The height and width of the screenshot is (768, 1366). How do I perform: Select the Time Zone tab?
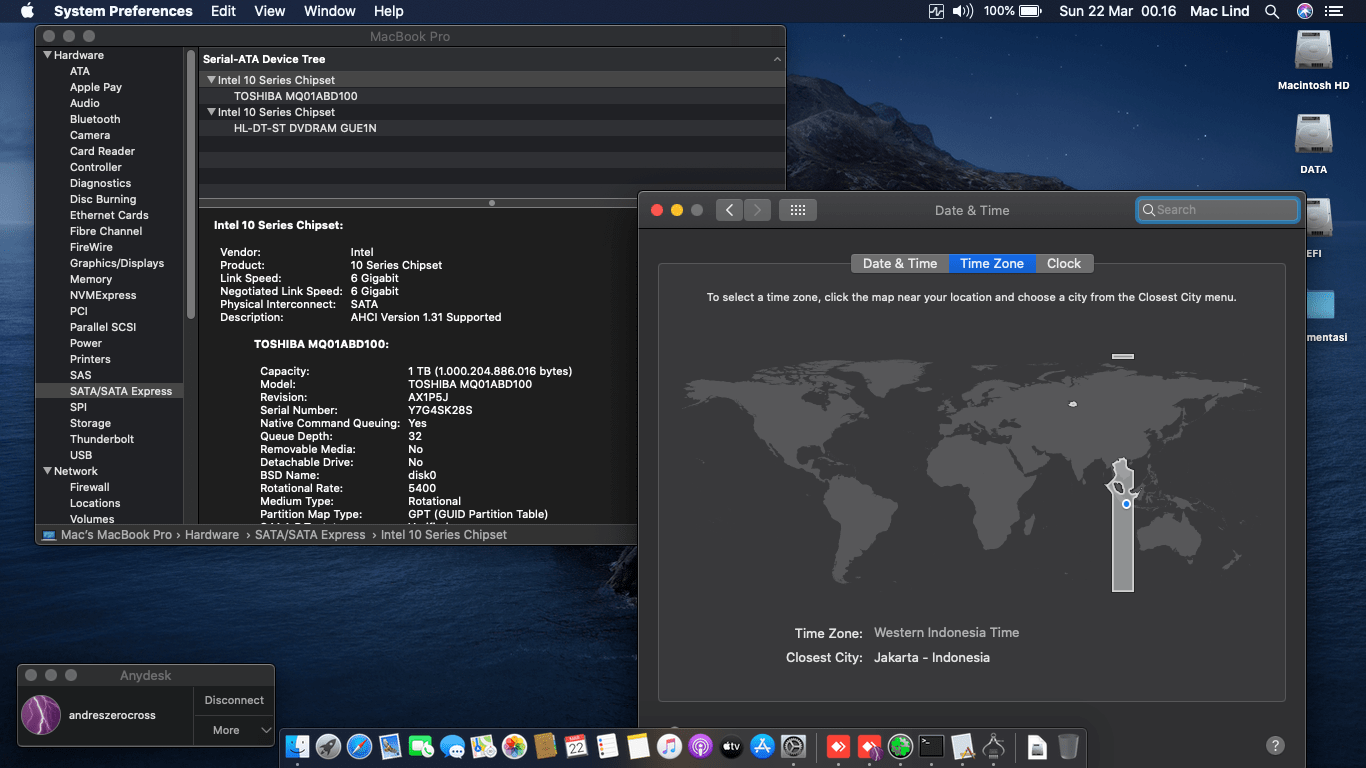click(x=992, y=264)
